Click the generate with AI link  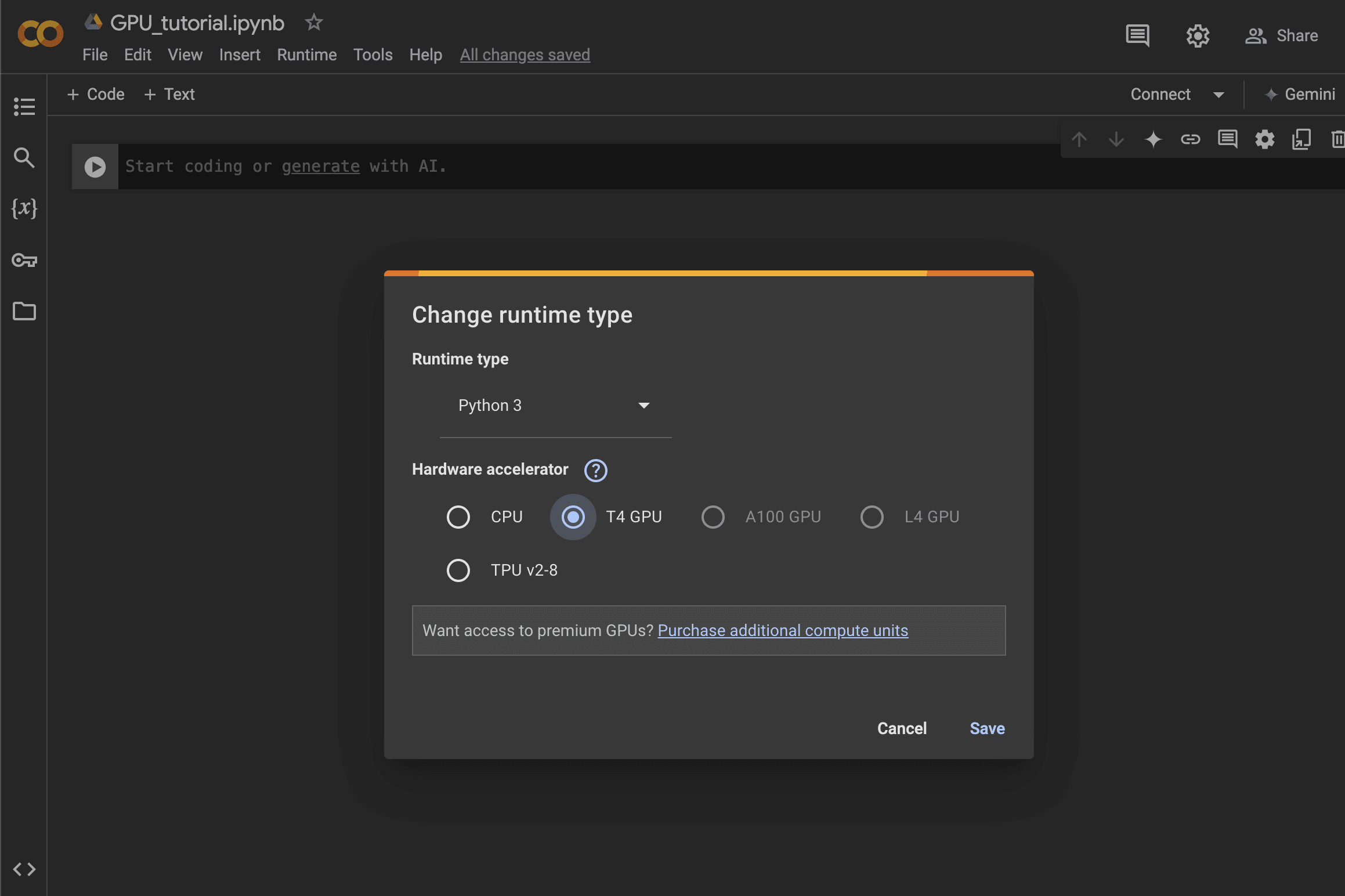tap(321, 167)
